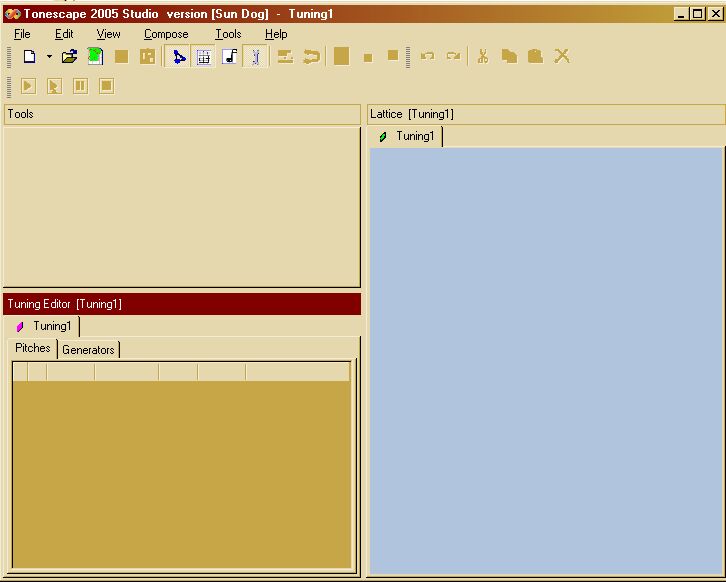Click the disabled track bars icon

[x=285, y=56]
